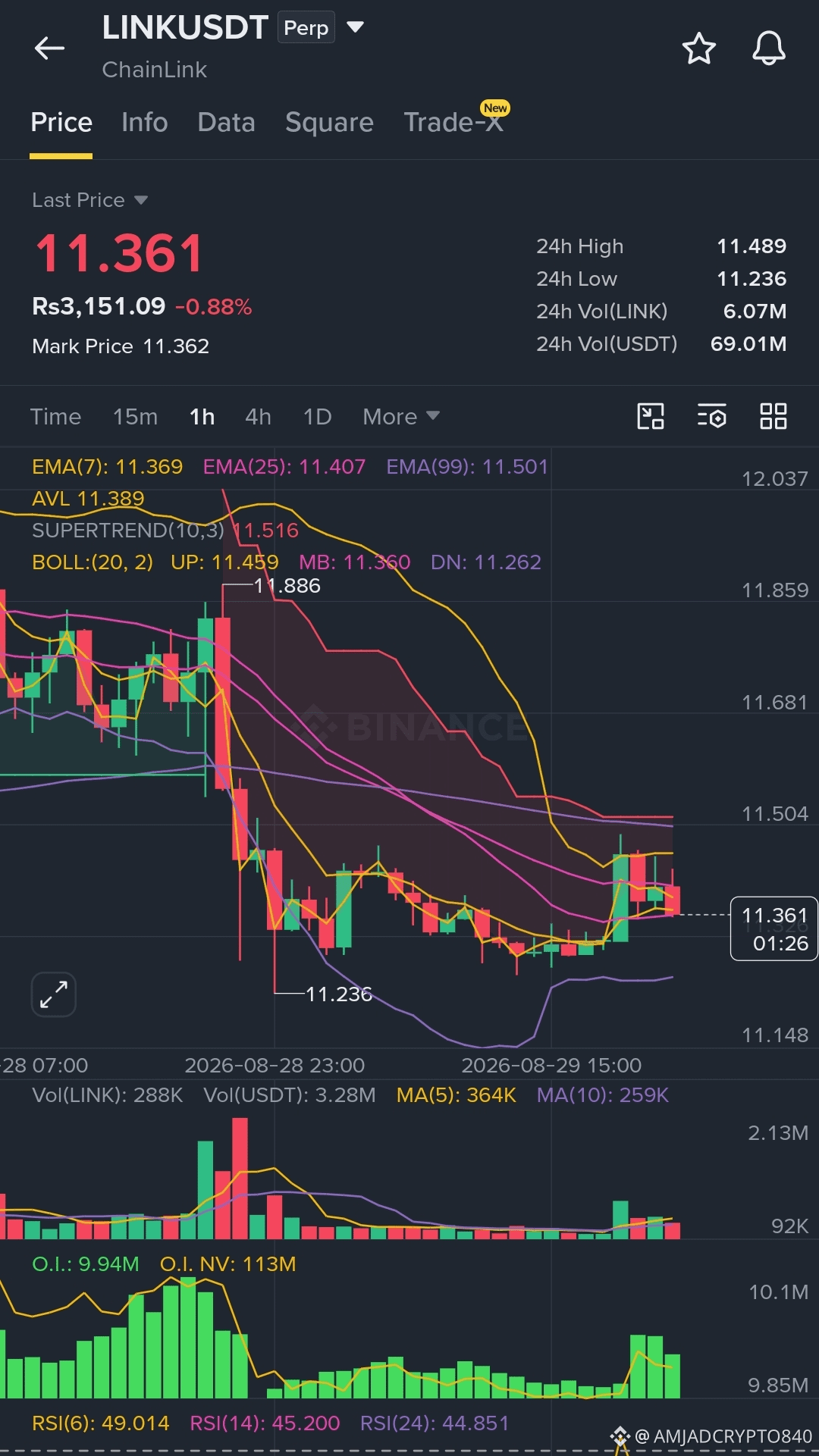Open the Square tab
Viewport: 819px width, 1456px height.
[x=329, y=122]
